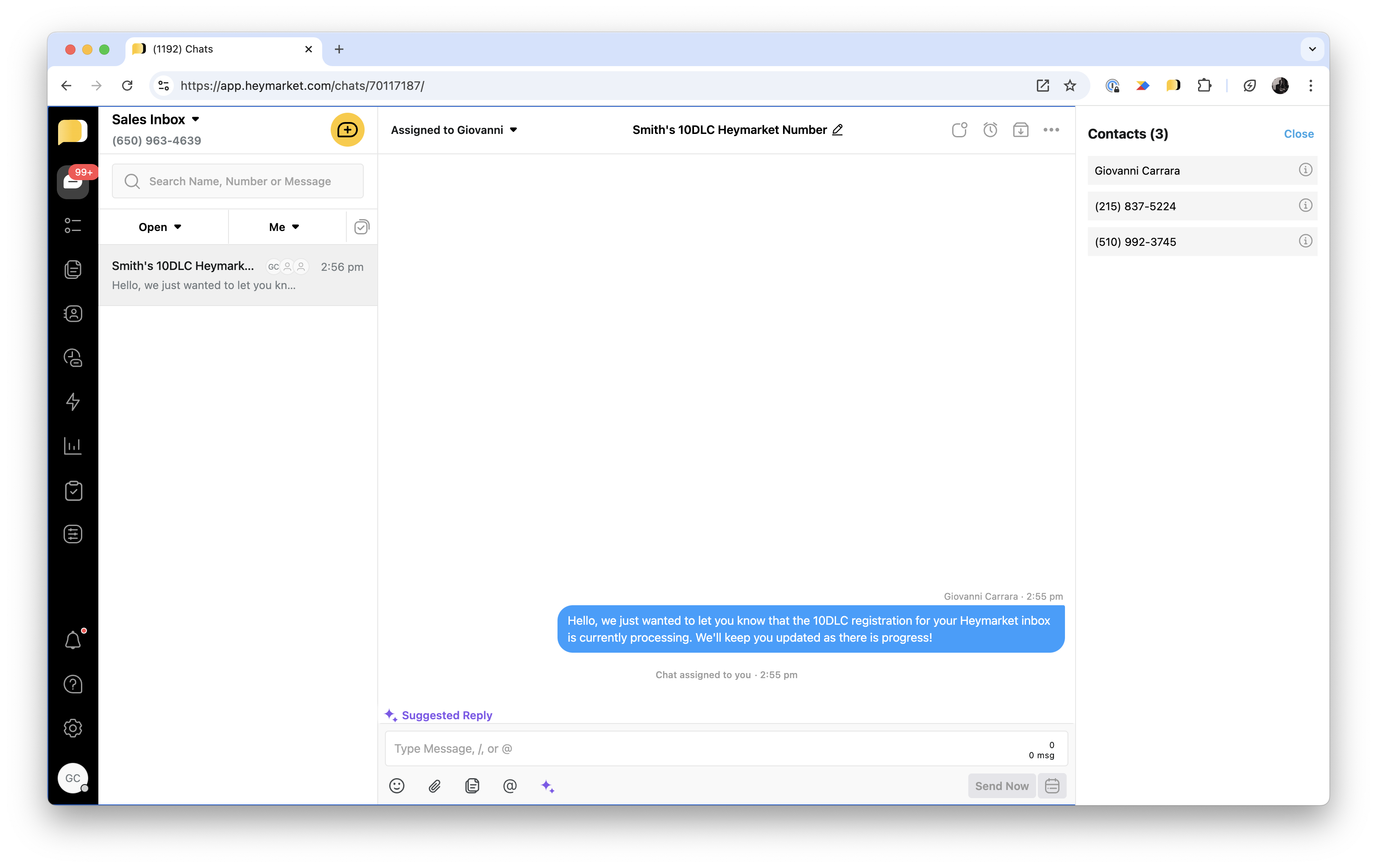Bookmark this page with the star
Image resolution: width=1377 pixels, height=868 pixels.
coord(1070,86)
